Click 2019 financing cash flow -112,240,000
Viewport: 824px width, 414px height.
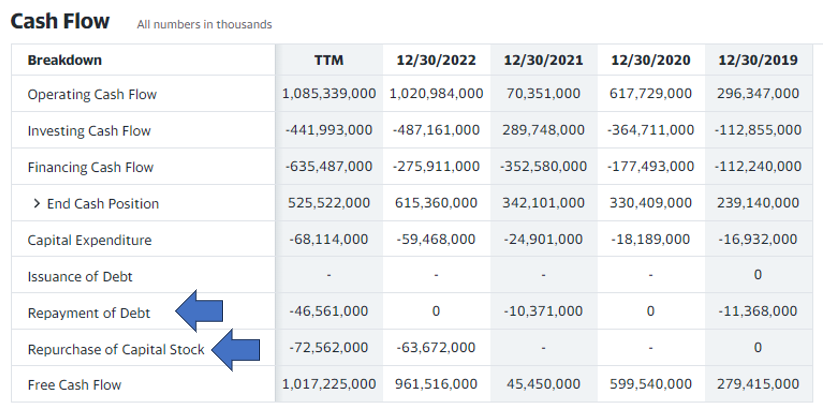(x=758, y=167)
